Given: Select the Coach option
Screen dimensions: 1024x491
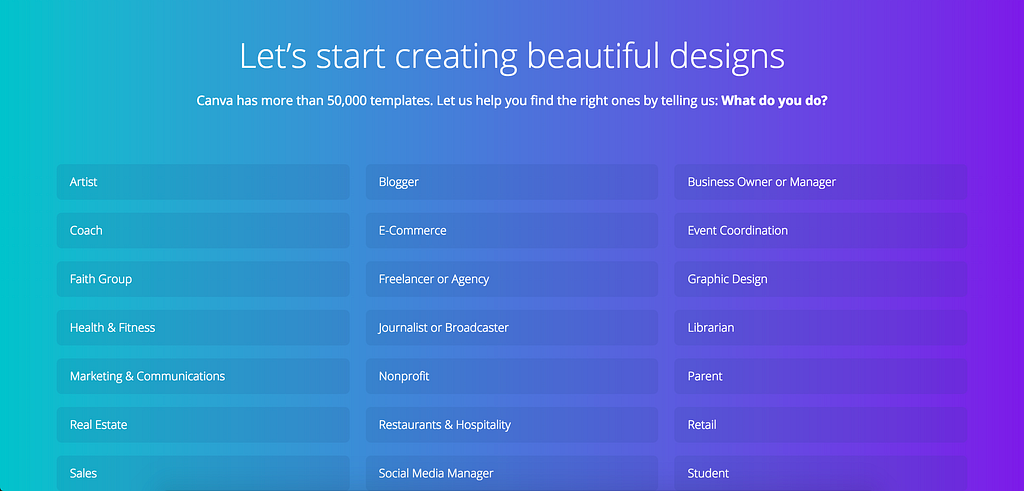Looking at the screenshot, I should 203,230.
